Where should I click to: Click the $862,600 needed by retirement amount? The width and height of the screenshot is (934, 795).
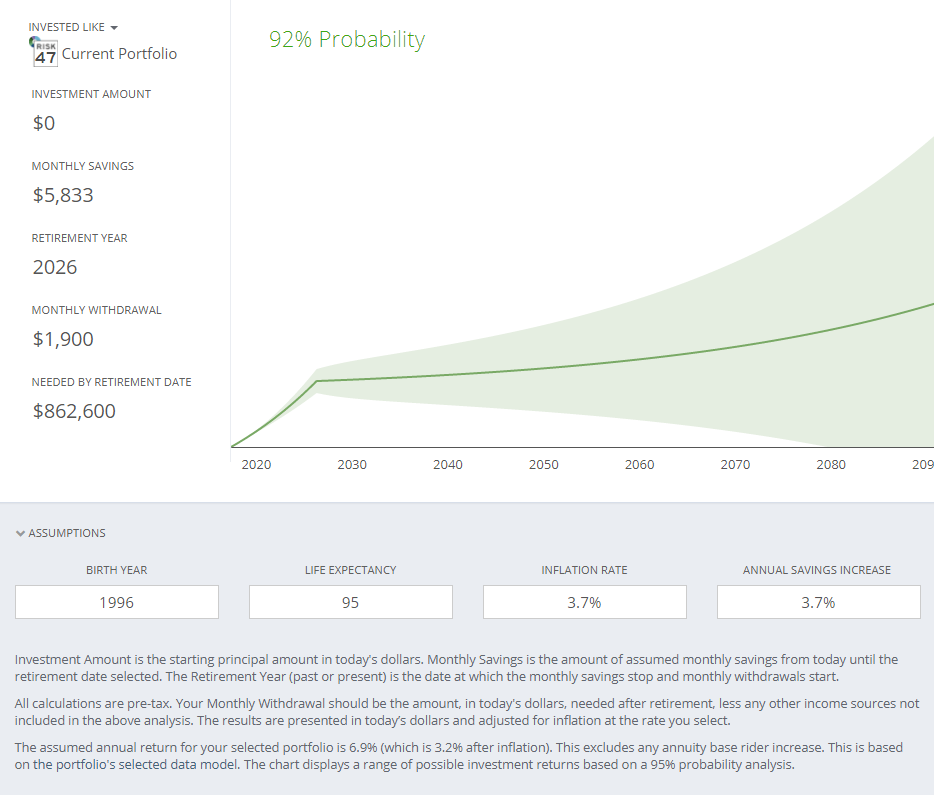(x=74, y=411)
